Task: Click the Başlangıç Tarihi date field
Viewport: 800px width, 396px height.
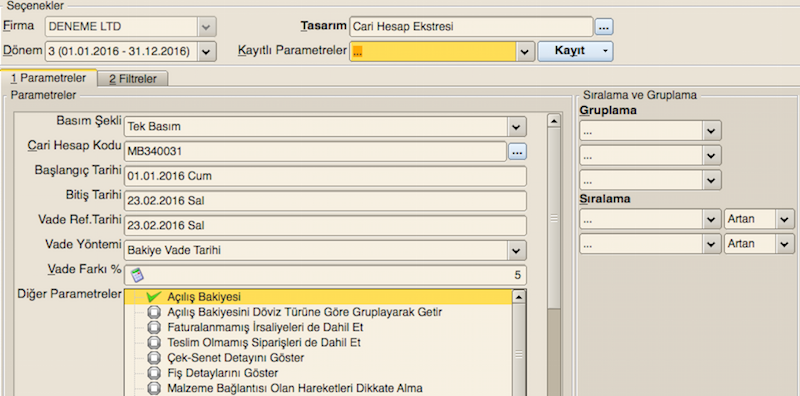Action: pos(325,176)
